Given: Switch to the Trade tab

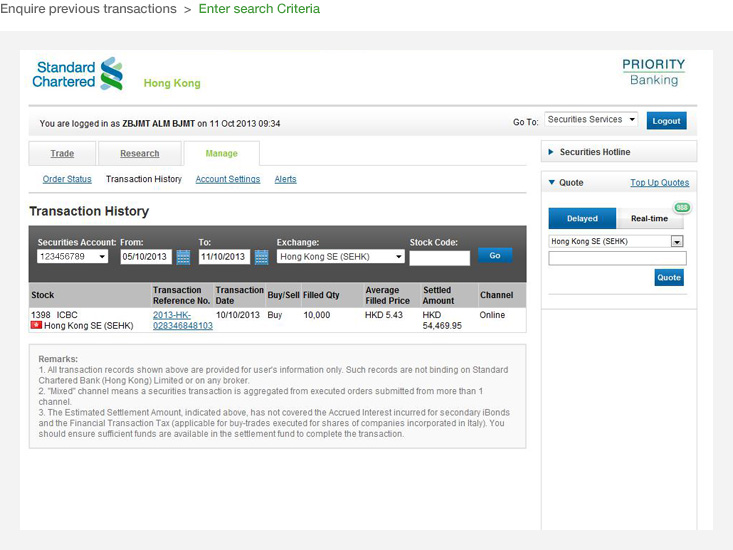Looking at the screenshot, I should 62,153.
